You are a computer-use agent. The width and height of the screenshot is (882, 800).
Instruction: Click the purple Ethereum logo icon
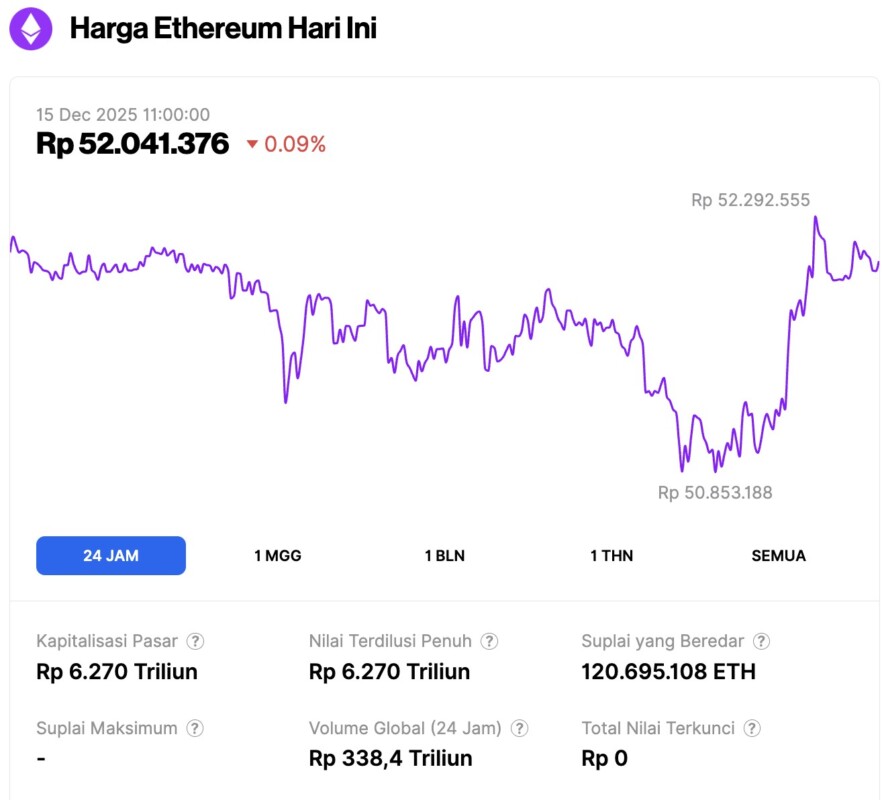32,29
